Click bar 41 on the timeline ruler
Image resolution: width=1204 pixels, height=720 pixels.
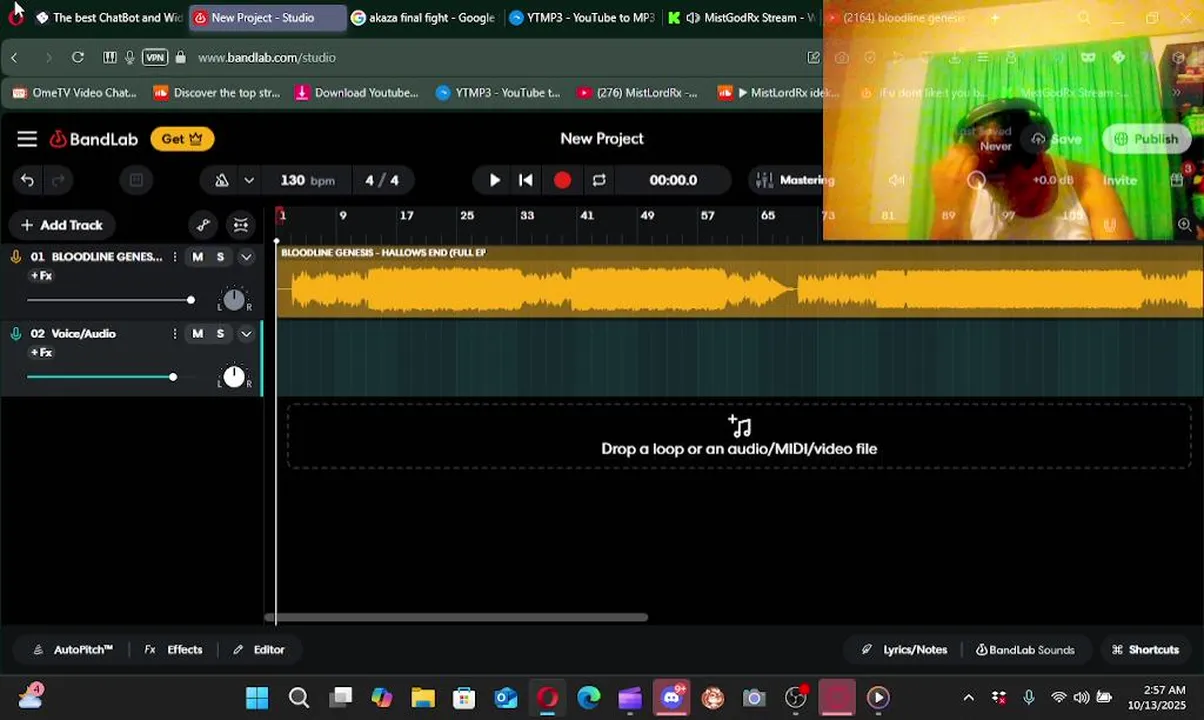(587, 216)
